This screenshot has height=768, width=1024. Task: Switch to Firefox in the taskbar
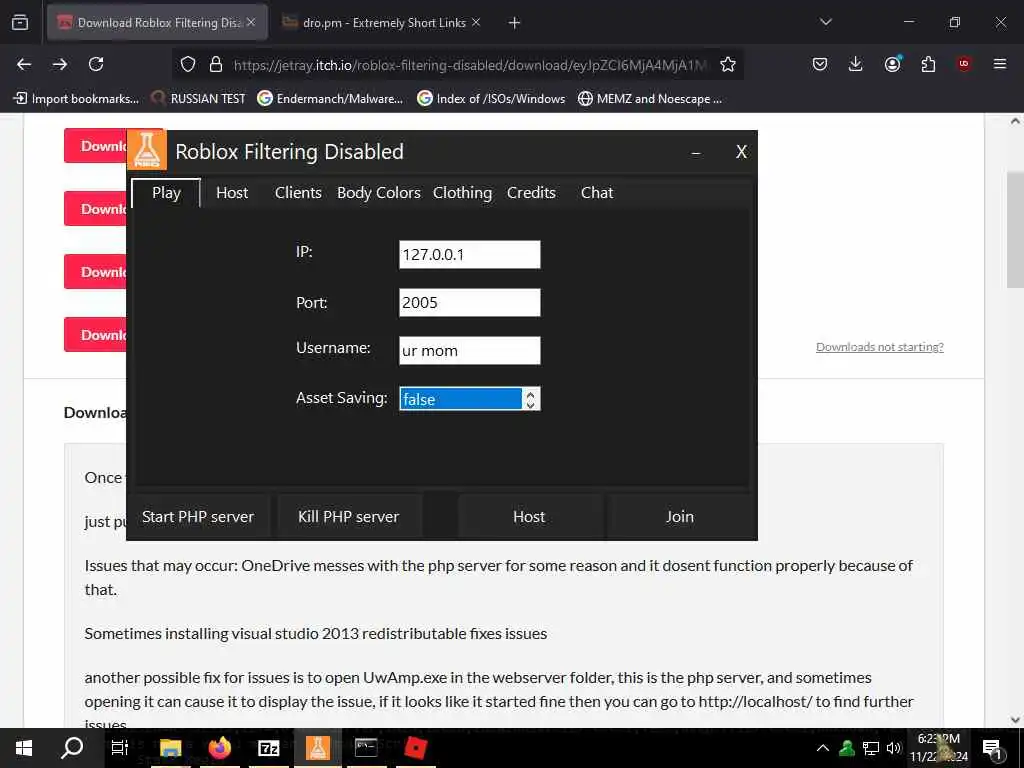click(x=220, y=748)
